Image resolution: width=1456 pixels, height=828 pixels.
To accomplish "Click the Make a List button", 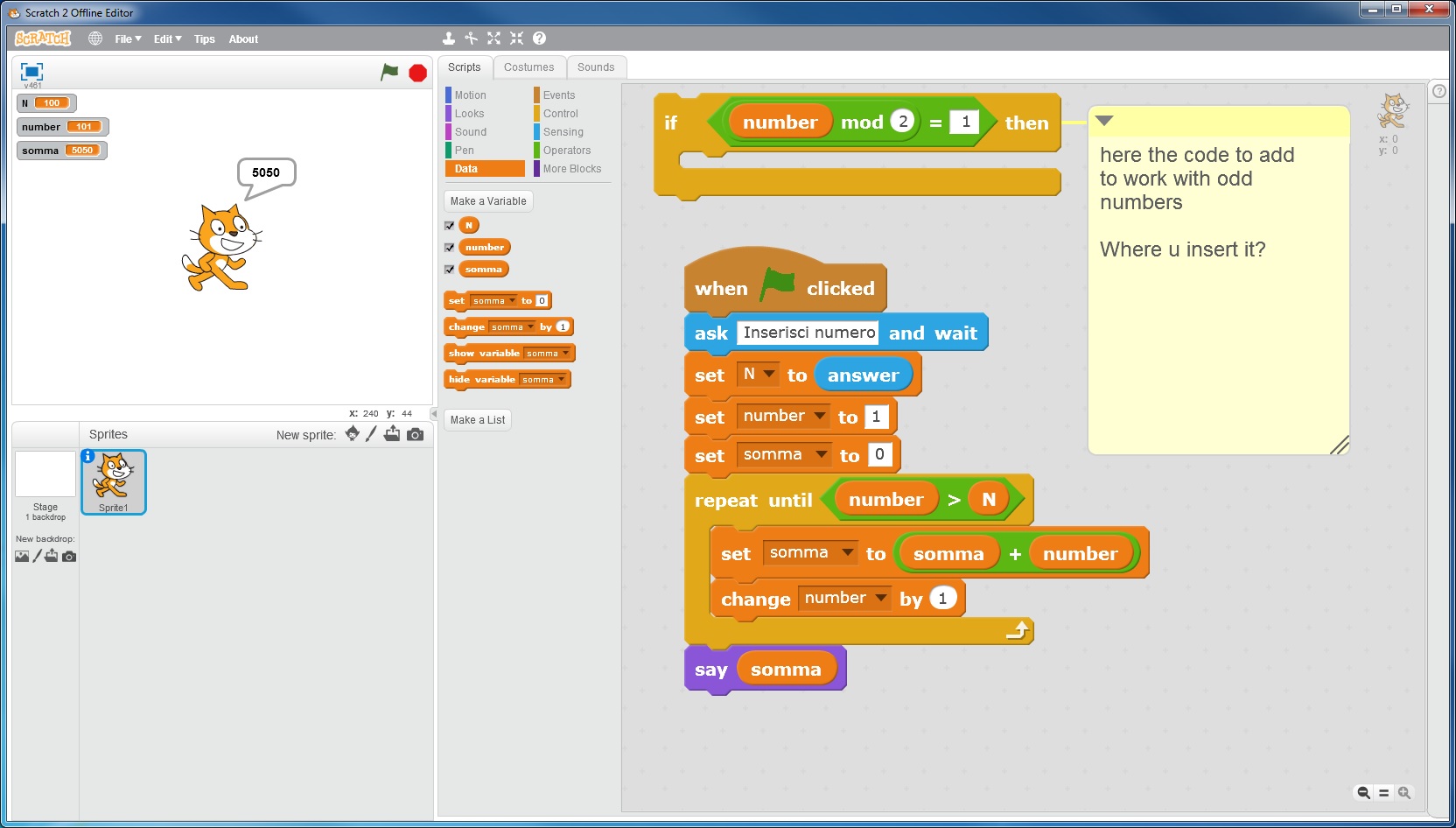I will [x=478, y=420].
